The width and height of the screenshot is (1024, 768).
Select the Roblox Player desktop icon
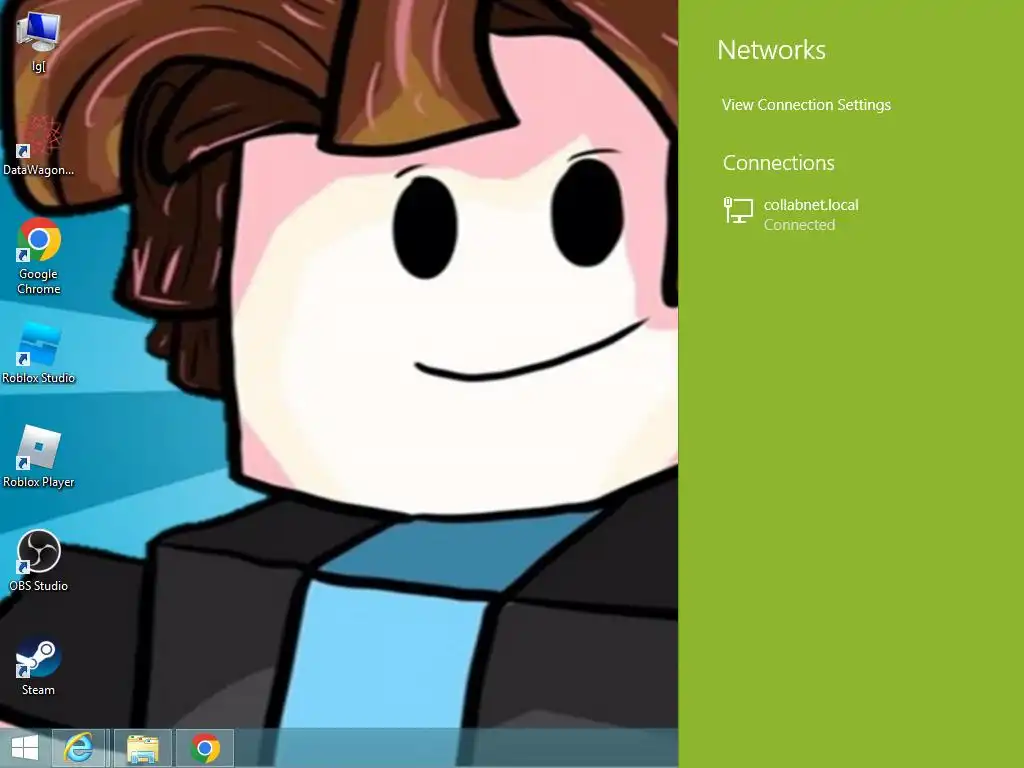coord(38,456)
